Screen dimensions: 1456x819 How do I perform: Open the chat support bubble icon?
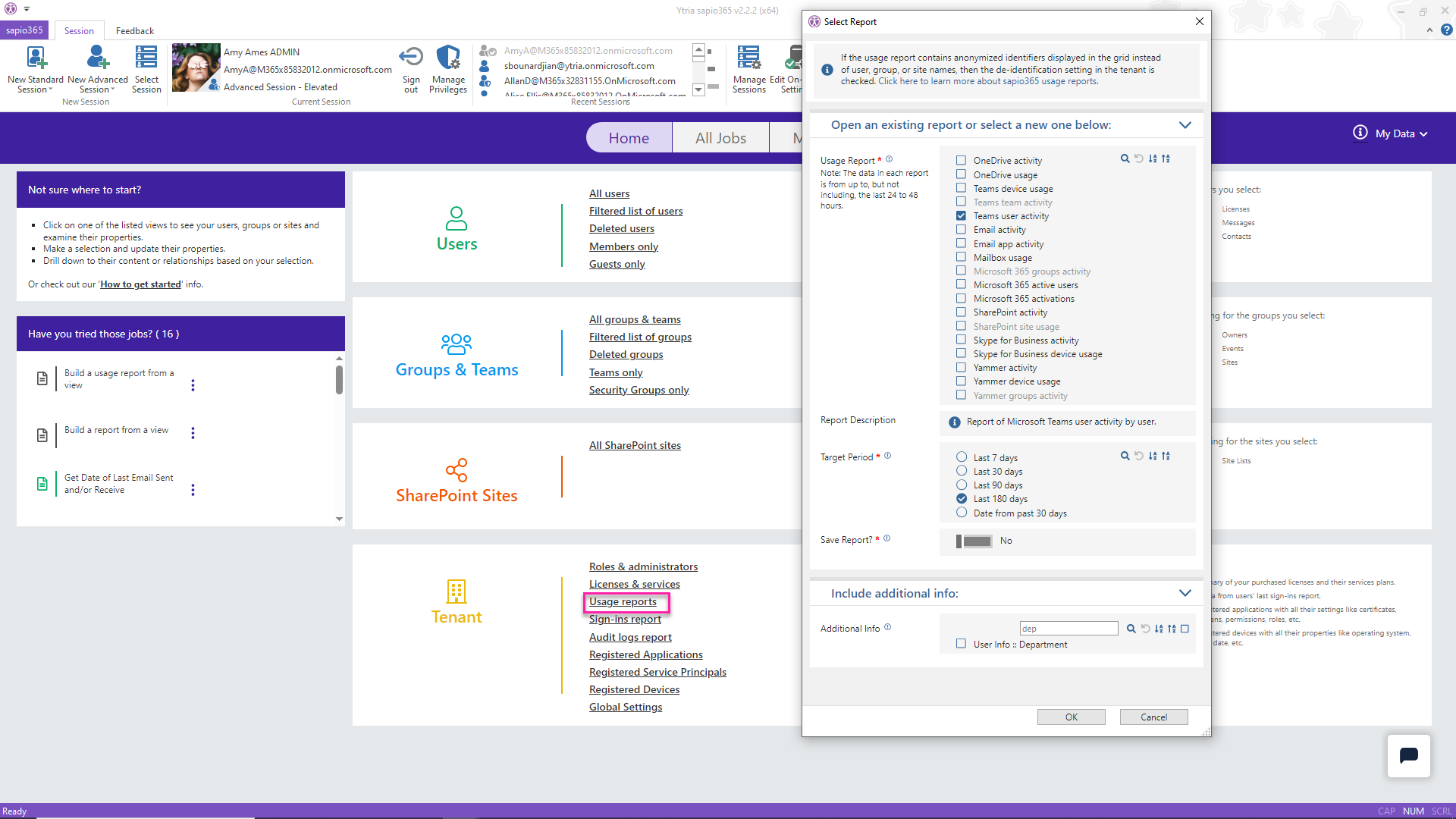coord(1409,755)
